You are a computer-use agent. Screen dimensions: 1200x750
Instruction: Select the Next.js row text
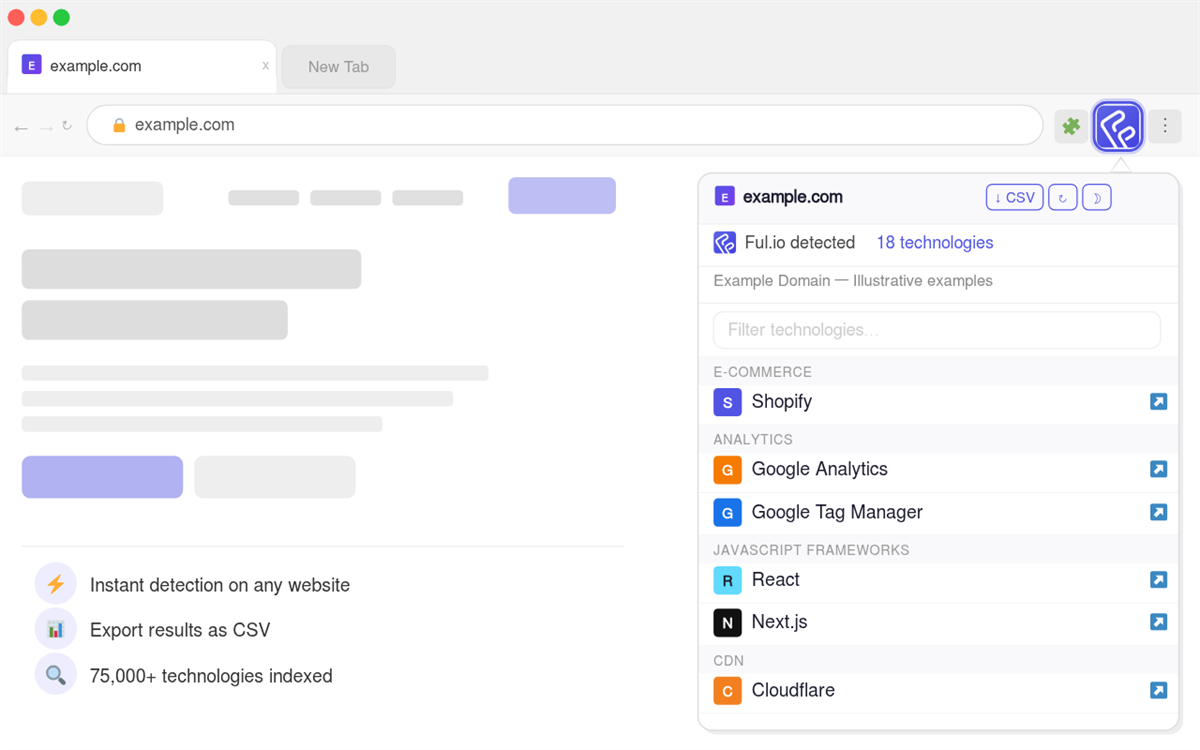coord(780,622)
